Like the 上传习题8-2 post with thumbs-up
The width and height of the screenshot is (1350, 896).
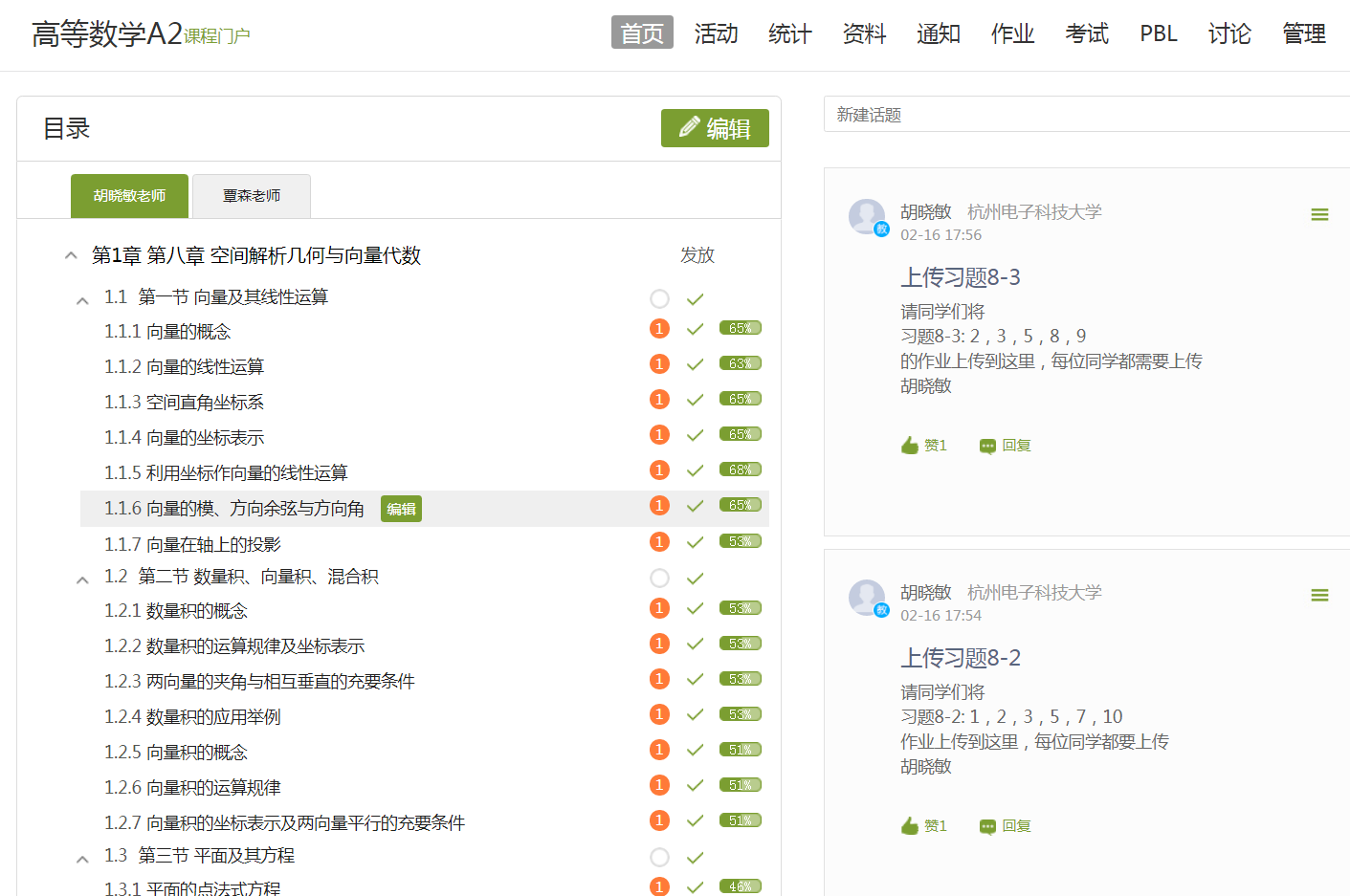point(910,826)
